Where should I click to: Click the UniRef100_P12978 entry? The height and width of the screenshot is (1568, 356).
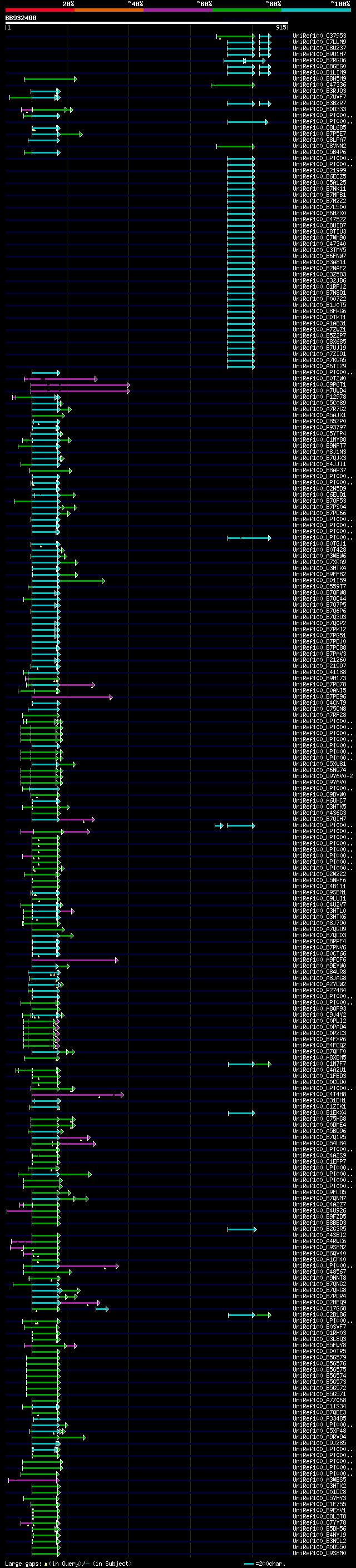pyautogui.click(x=319, y=397)
